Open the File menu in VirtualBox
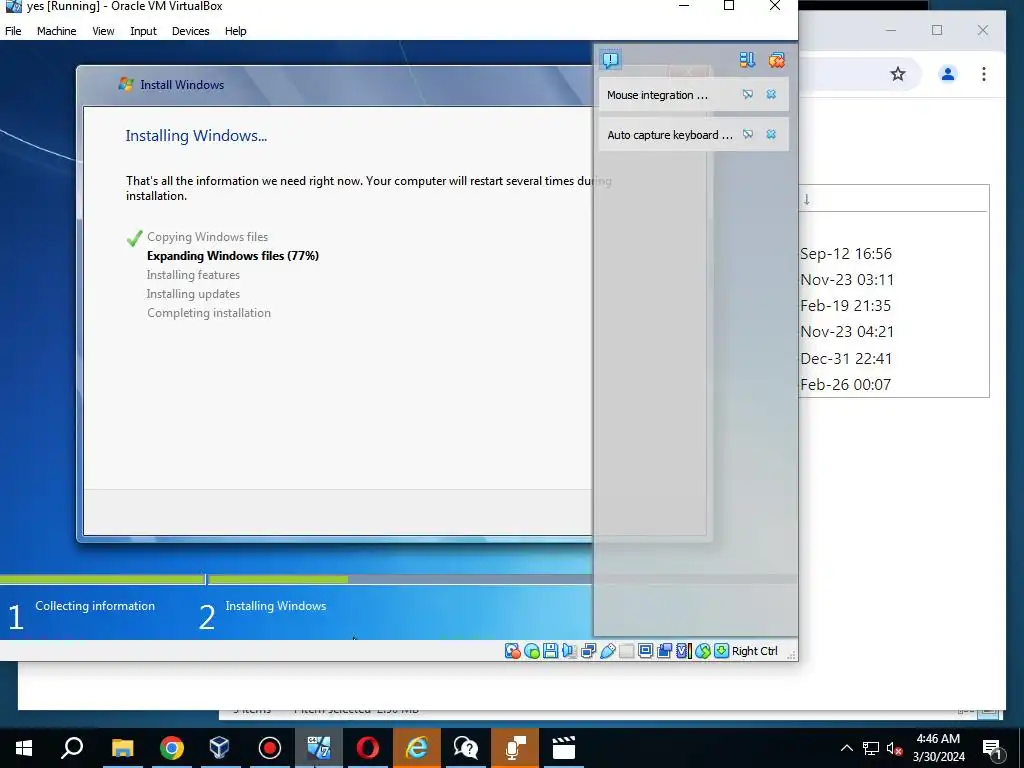 click(x=13, y=31)
